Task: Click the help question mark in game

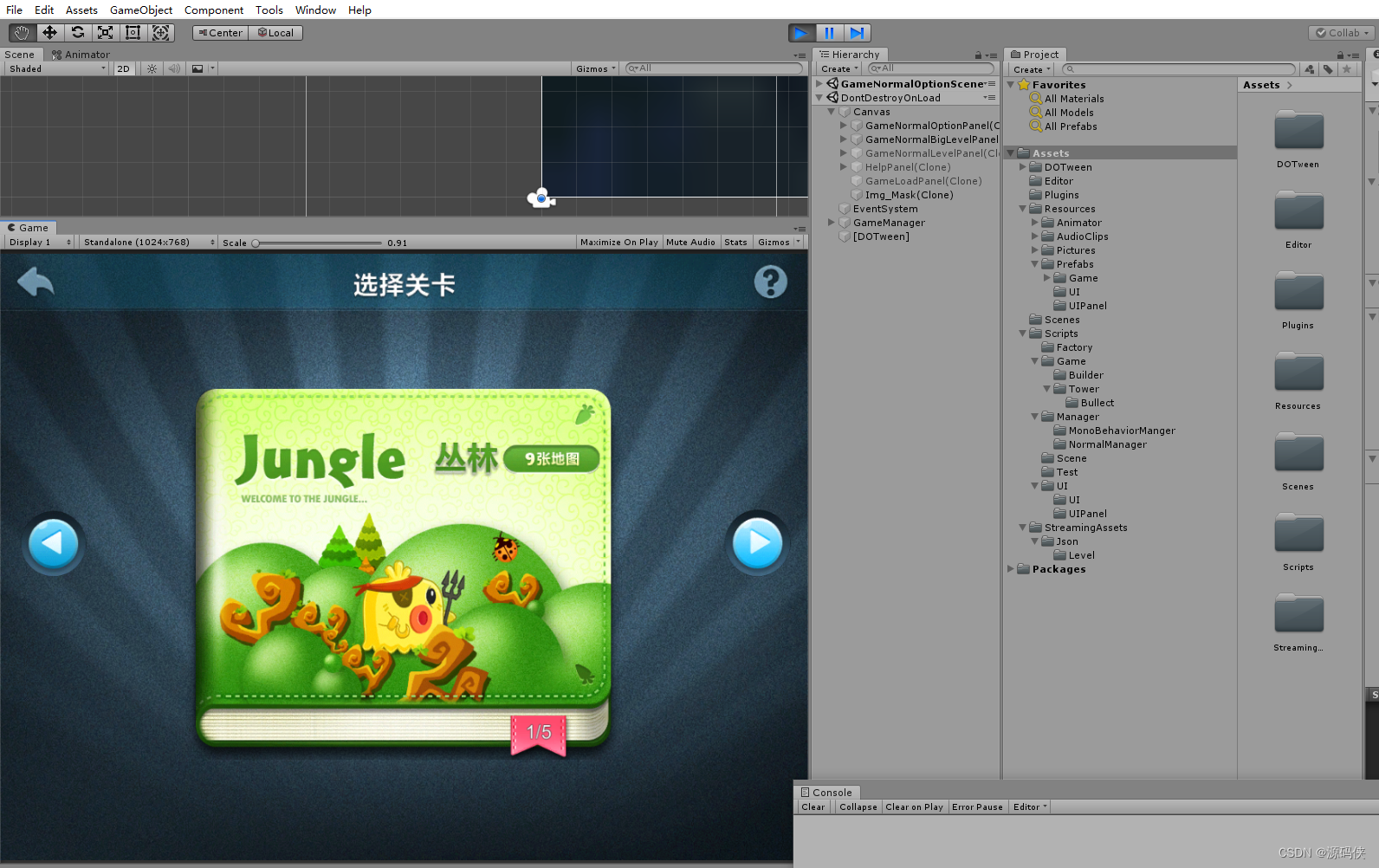Action: tap(770, 282)
